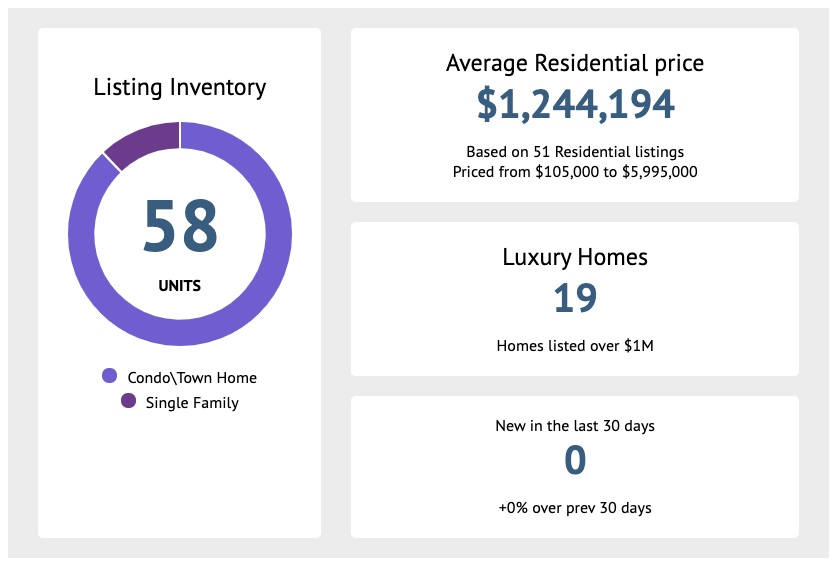The height and width of the screenshot is (568, 837).
Task: Click the "Priced from $105,000 to $5,995,000" line
Action: click(575, 171)
